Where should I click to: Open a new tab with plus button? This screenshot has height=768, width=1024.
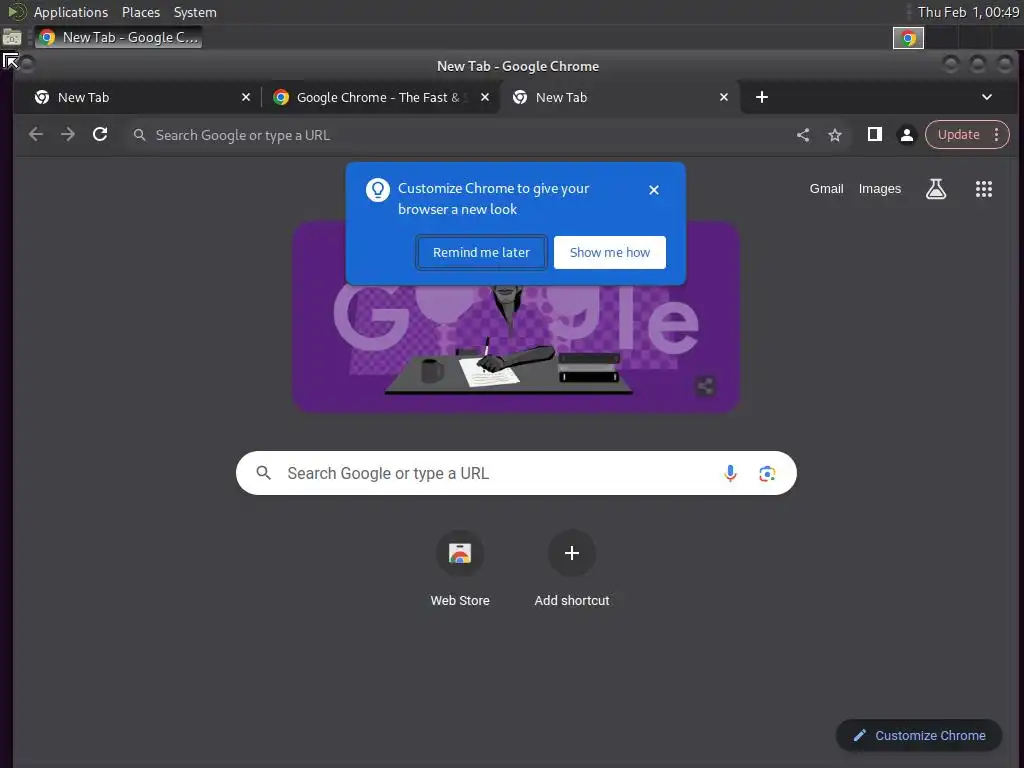pyautogui.click(x=761, y=97)
